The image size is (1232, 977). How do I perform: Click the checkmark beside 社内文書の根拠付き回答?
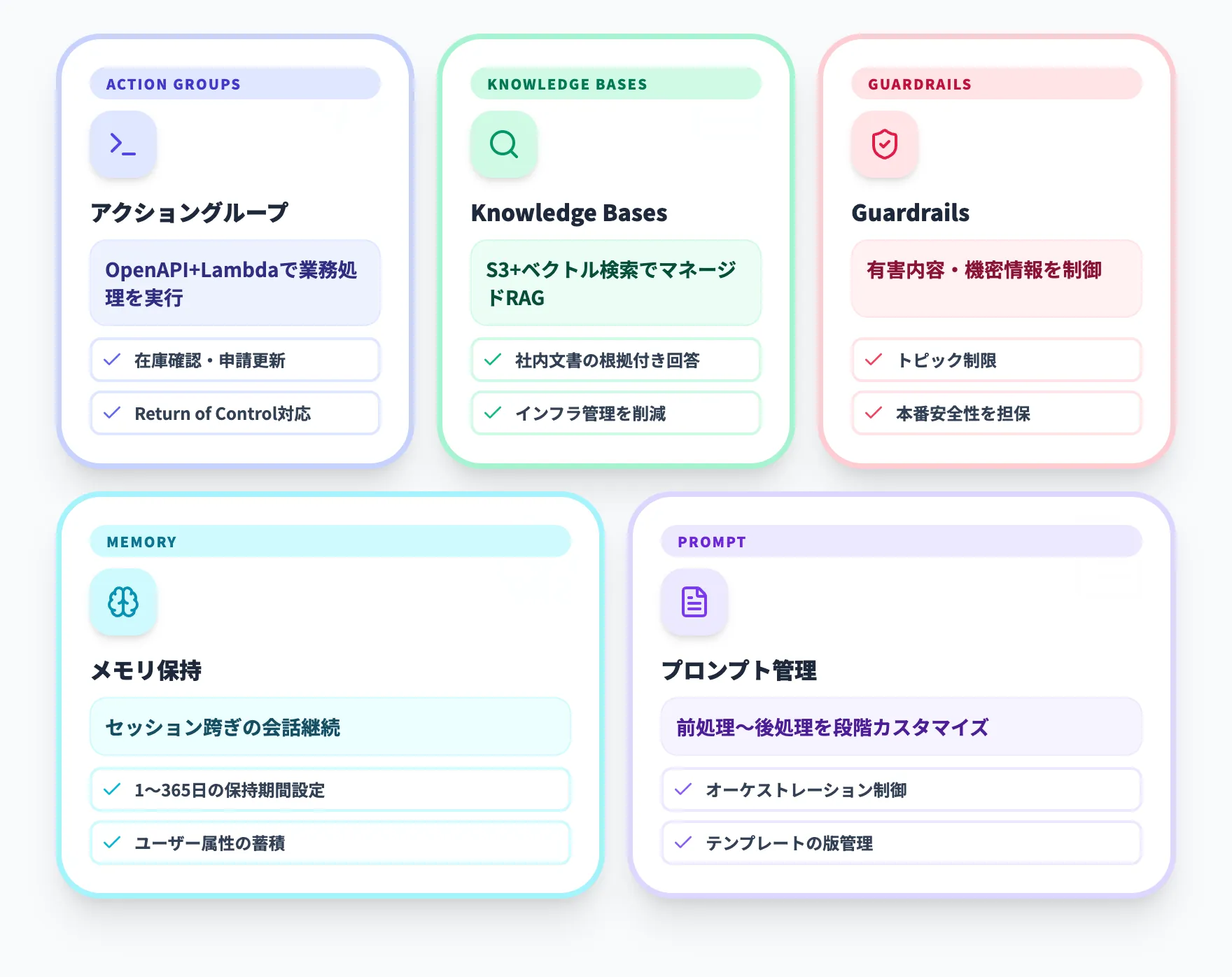click(x=493, y=360)
